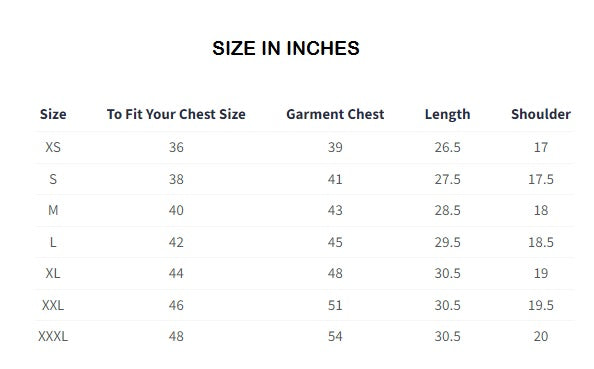Click shoulder value 19.5 in XXL row

(541, 305)
